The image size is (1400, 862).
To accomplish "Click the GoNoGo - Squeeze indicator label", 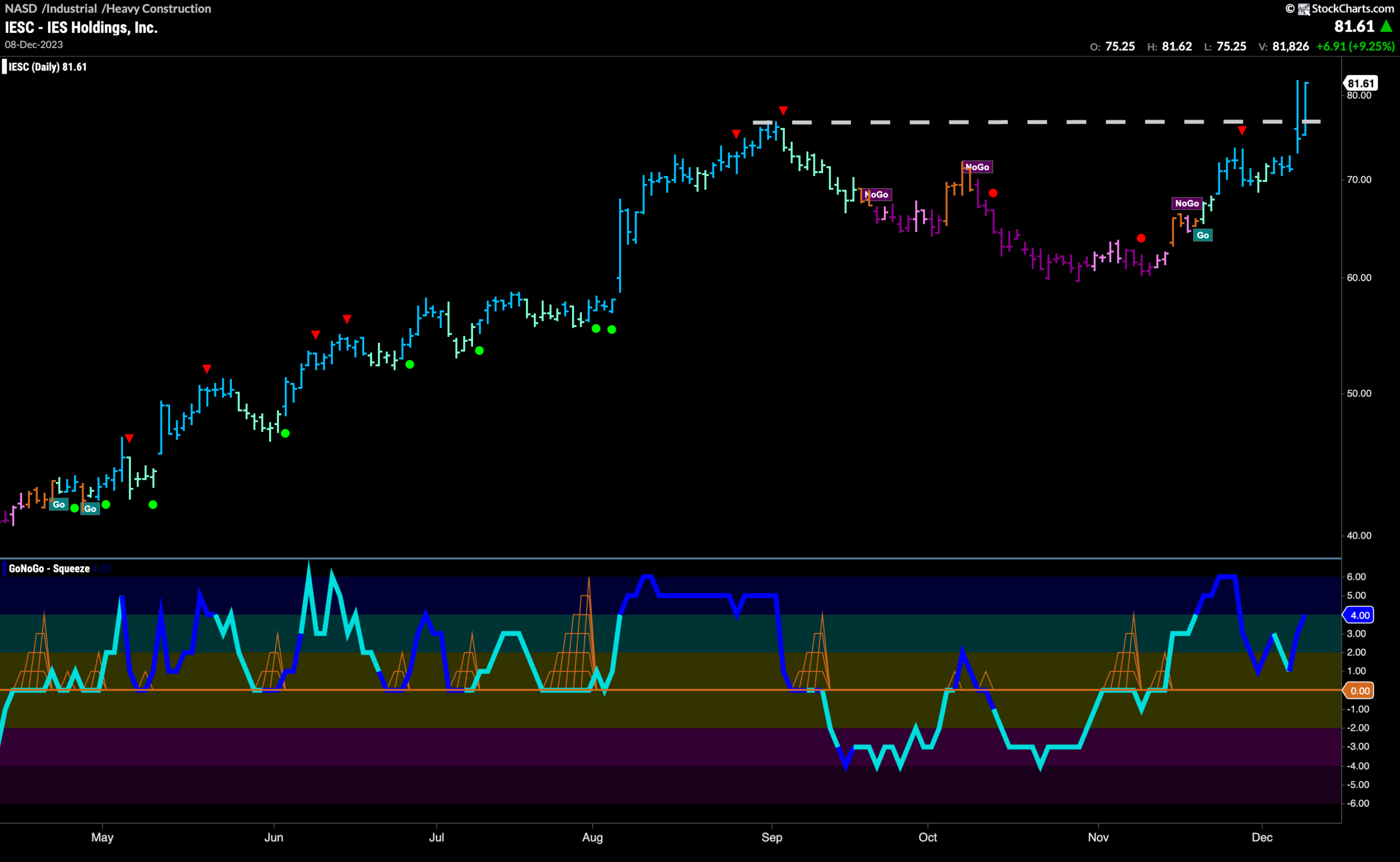I will (x=49, y=568).
